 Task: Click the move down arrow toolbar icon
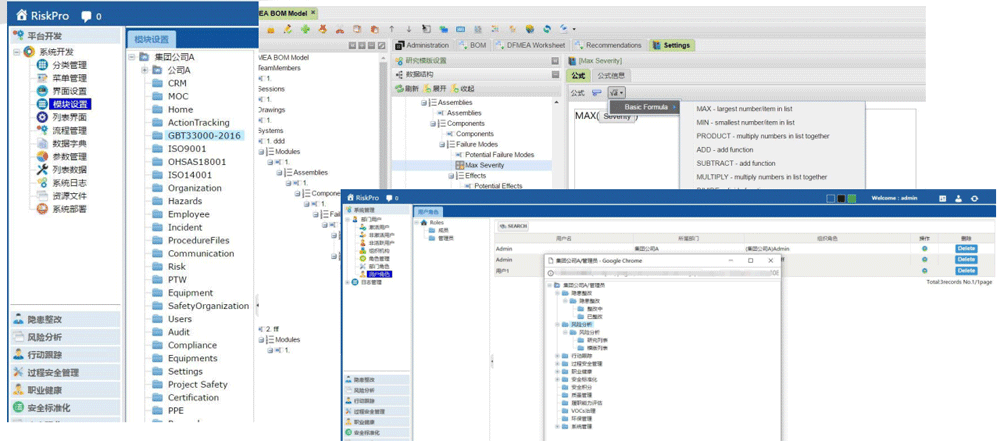pos(409,29)
